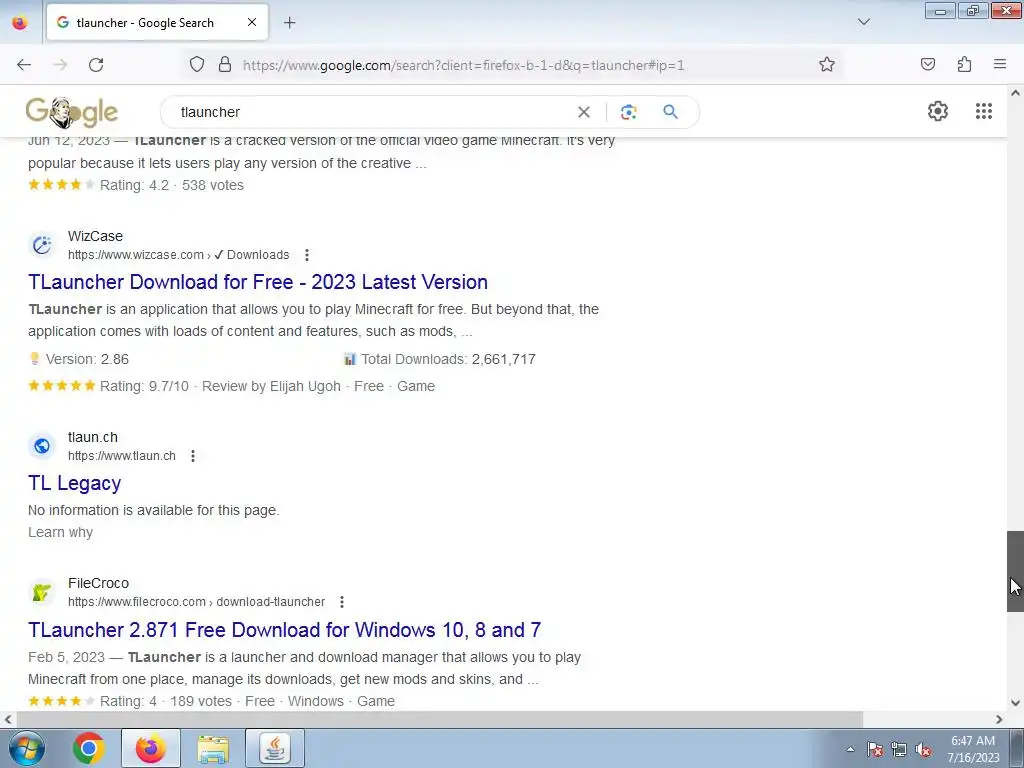This screenshot has width=1024, height=768.
Task: Open a new browser tab
Action: click(x=289, y=23)
